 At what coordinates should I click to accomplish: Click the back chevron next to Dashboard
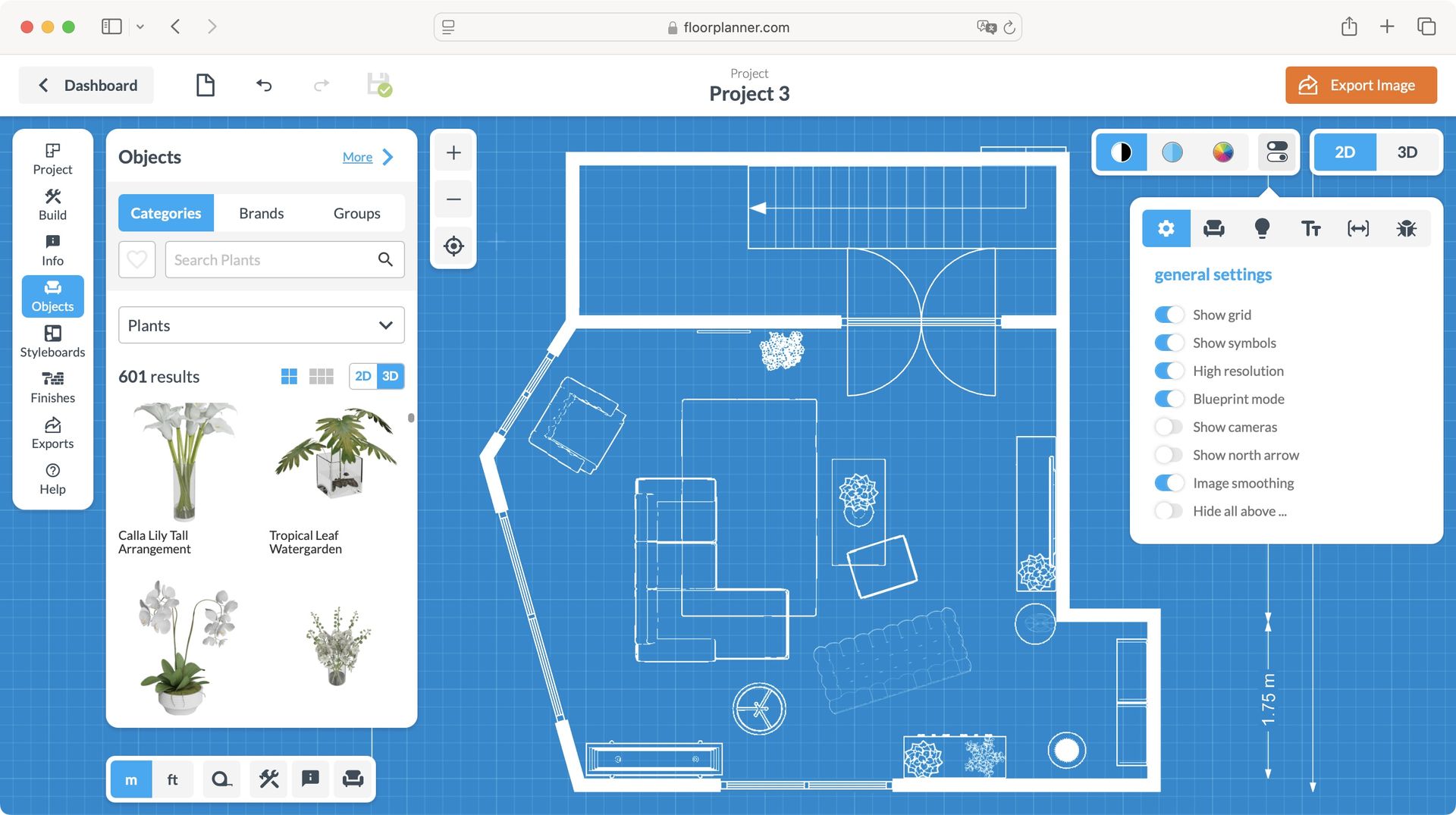point(43,85)
